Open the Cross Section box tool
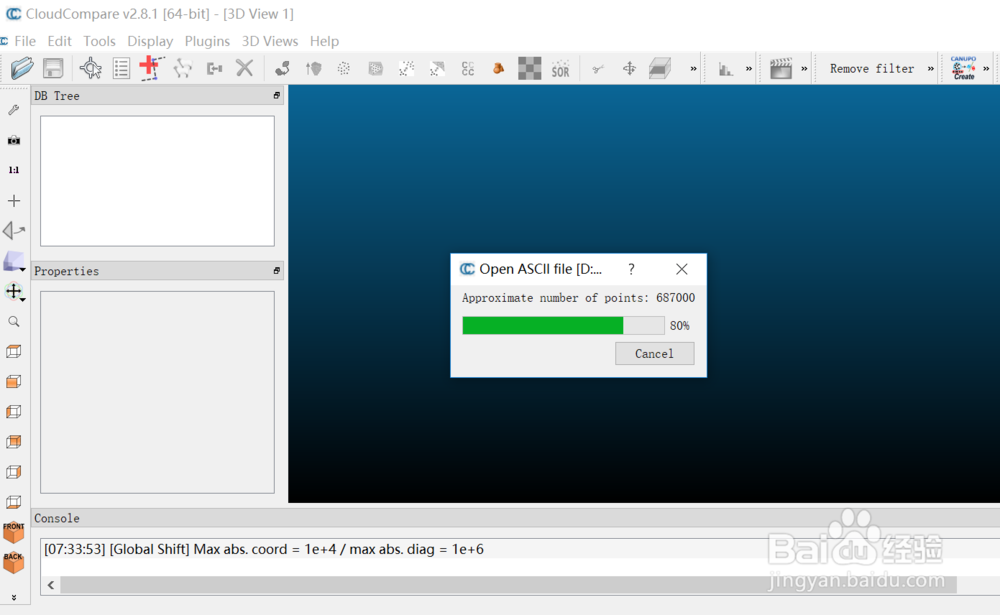Viewport: 1000px width, 615px height. (x=660, y=68)
